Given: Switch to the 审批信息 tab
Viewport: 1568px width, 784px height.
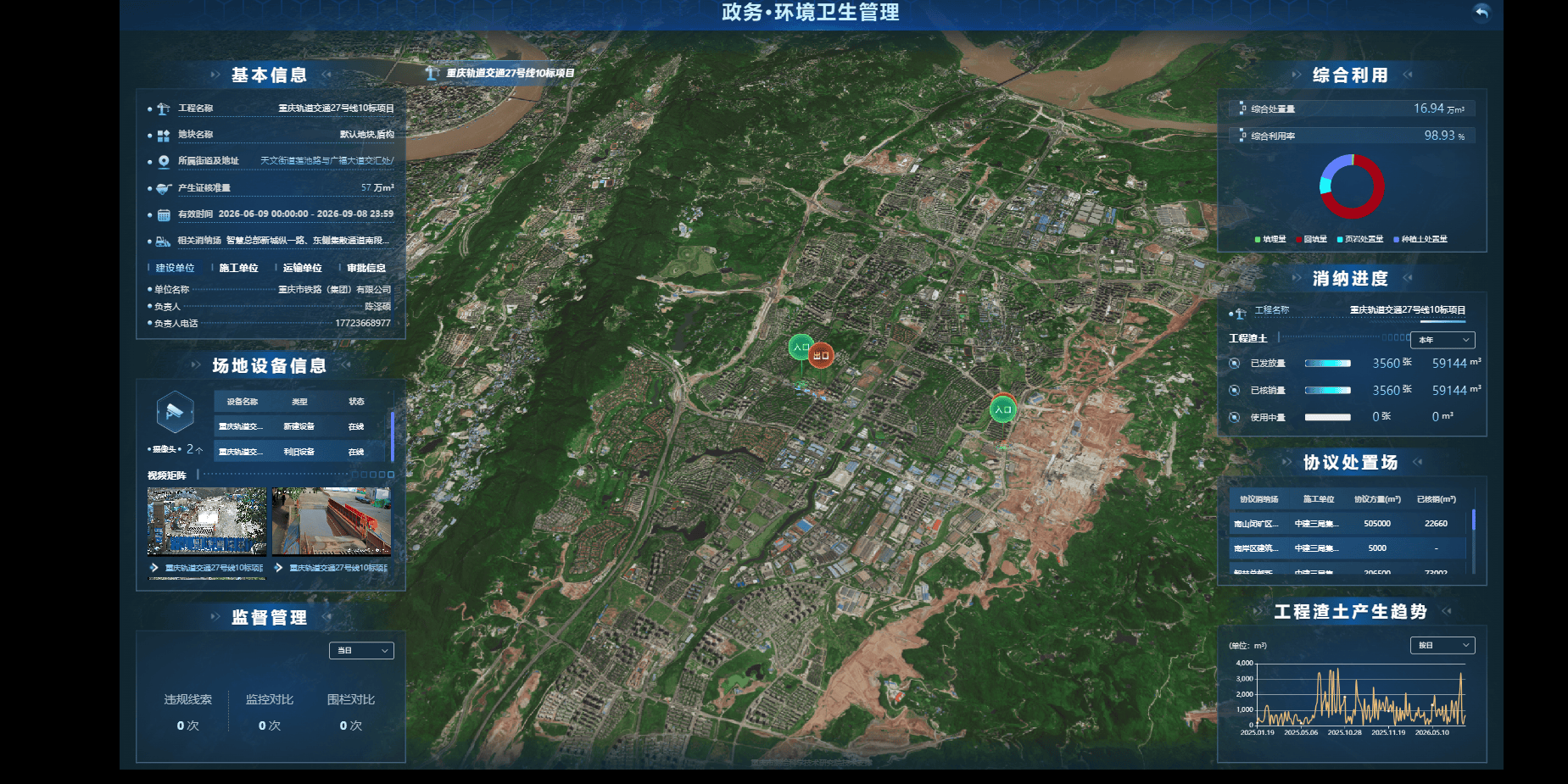Looking at the screenshot, I should (366, 268).
